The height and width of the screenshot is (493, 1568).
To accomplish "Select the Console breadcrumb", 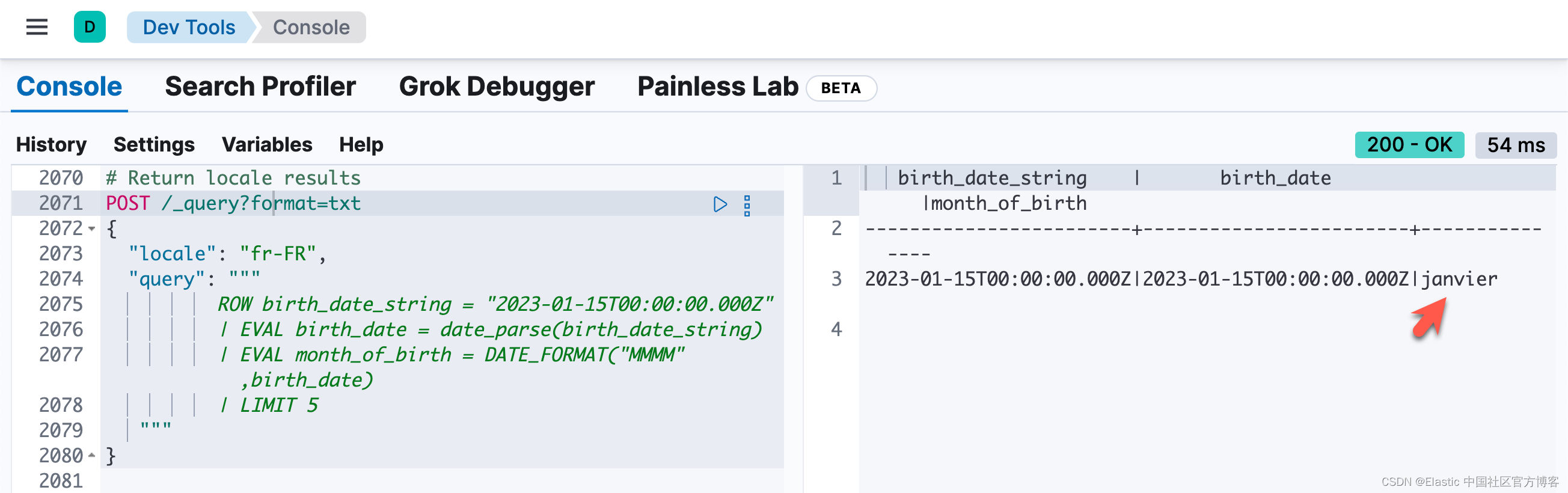I will [x=311, y=27].
